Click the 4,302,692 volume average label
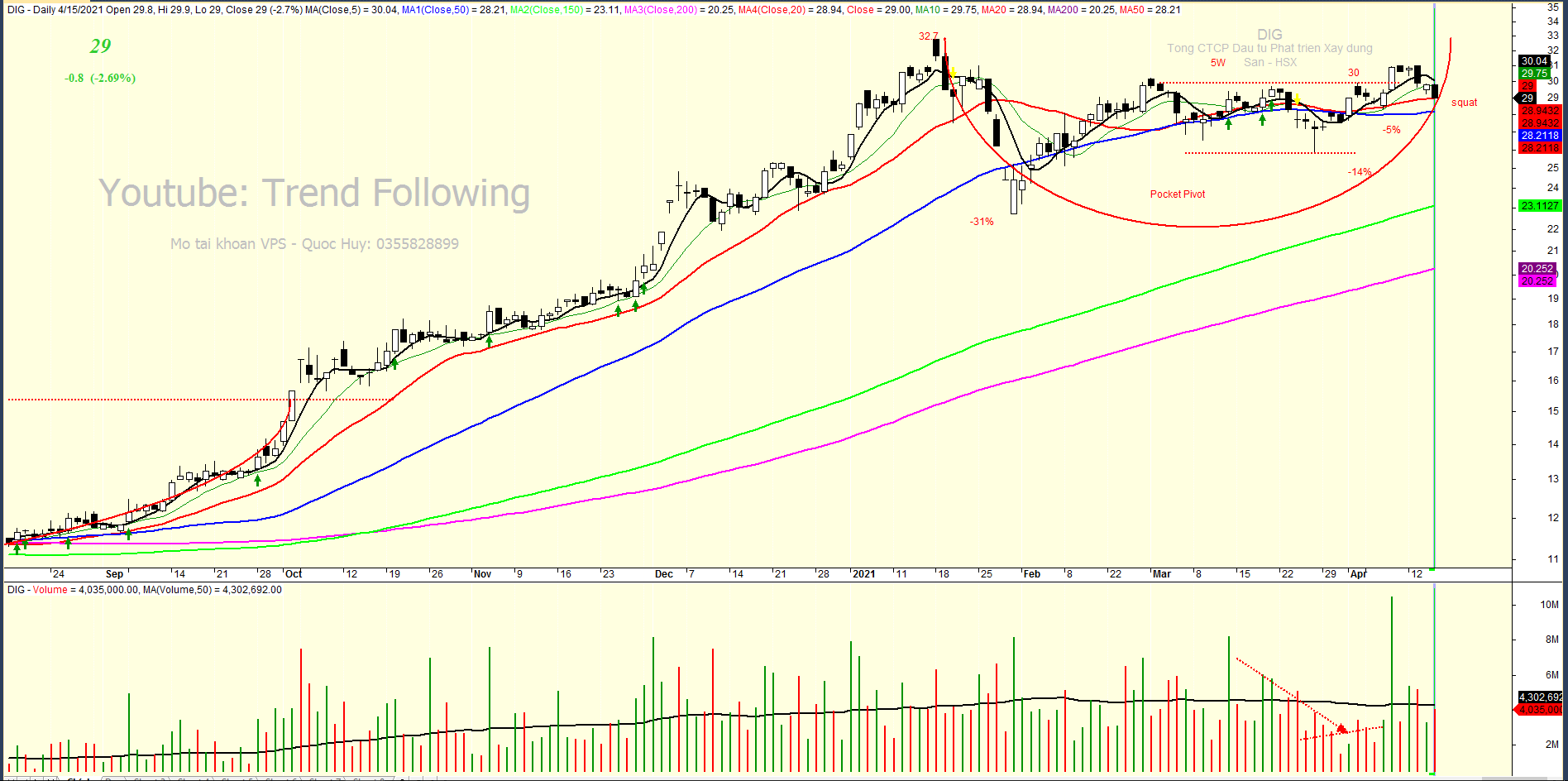 coord(1540,697)
